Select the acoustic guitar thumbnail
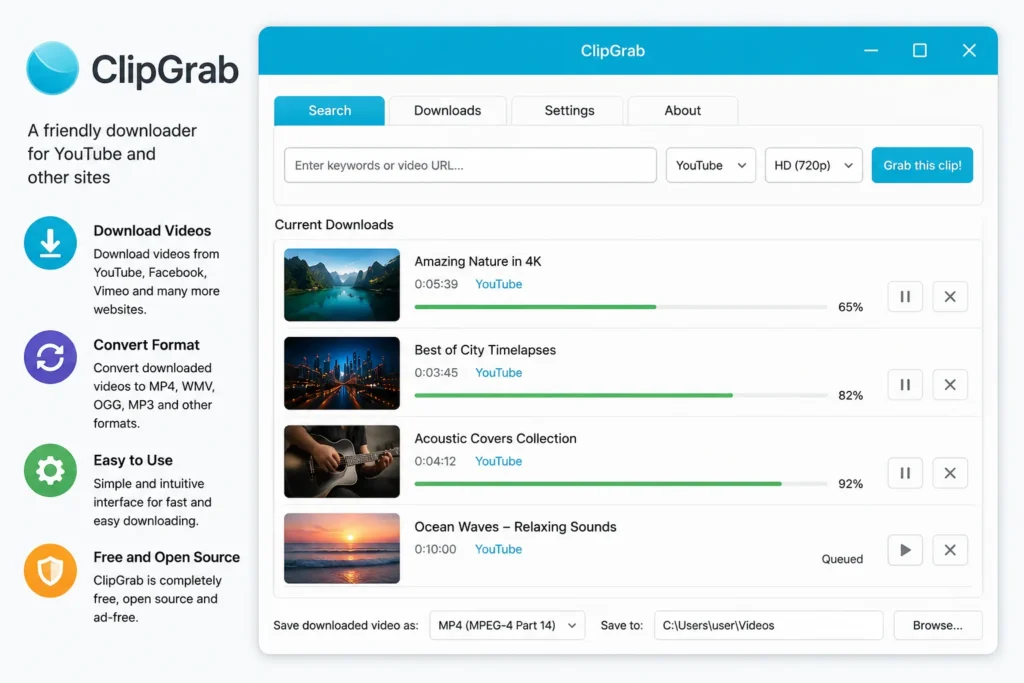1024x683 pixels. [x=342, y=462]
